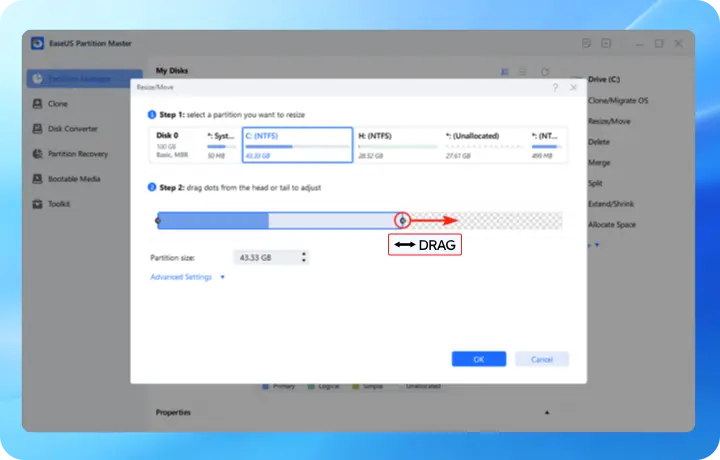This screenshot has height=460, width=720.
Task: Choose Extend/Shrink in the right panel
Action: (x=611, y=204)
